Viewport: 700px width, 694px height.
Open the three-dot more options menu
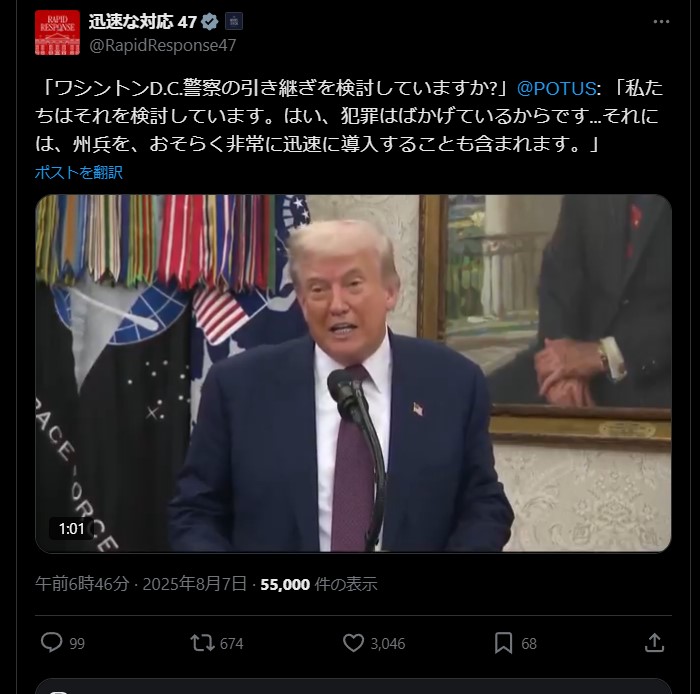[x=661, y=21]
